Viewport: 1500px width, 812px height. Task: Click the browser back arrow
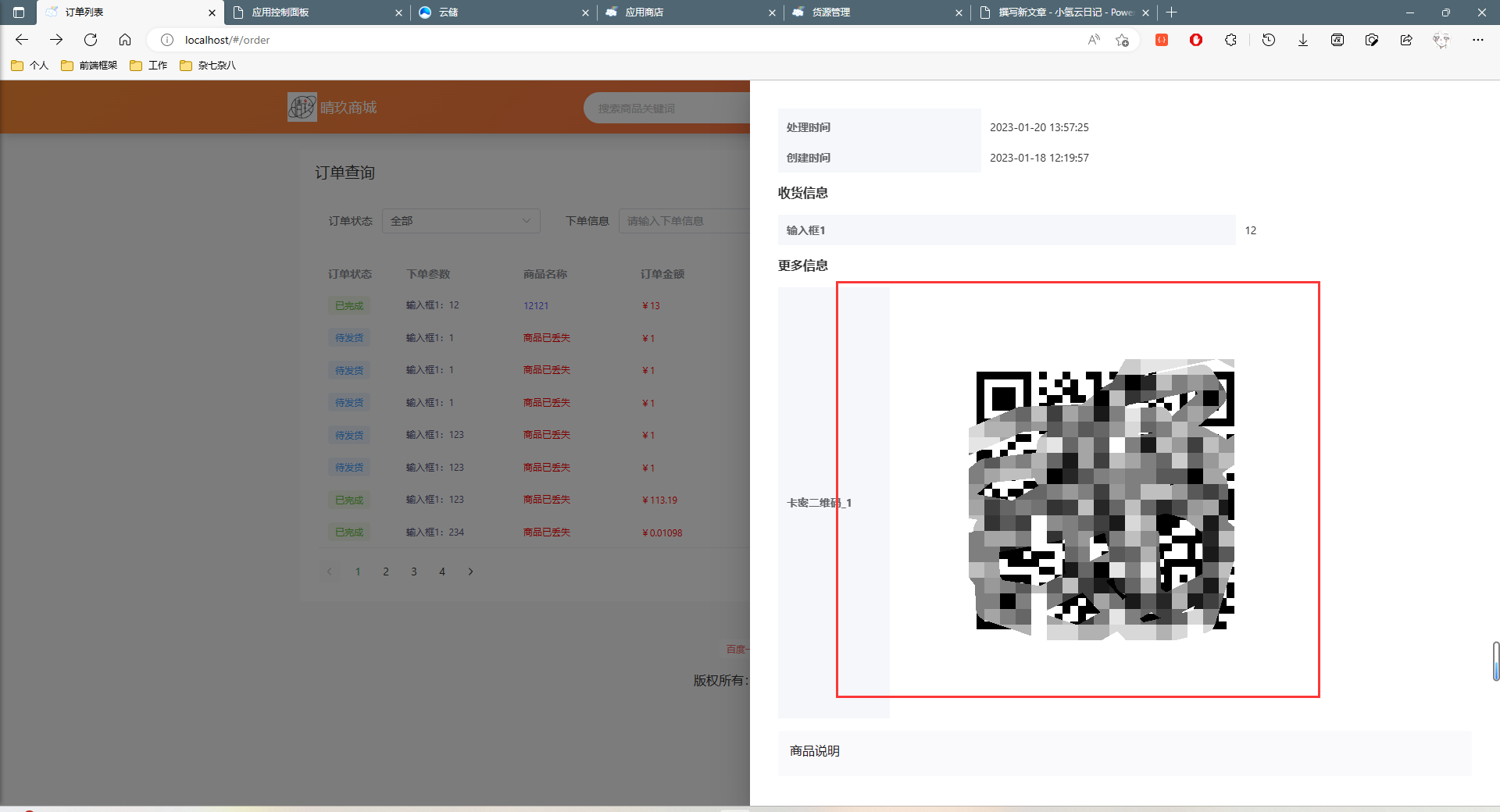22,40
